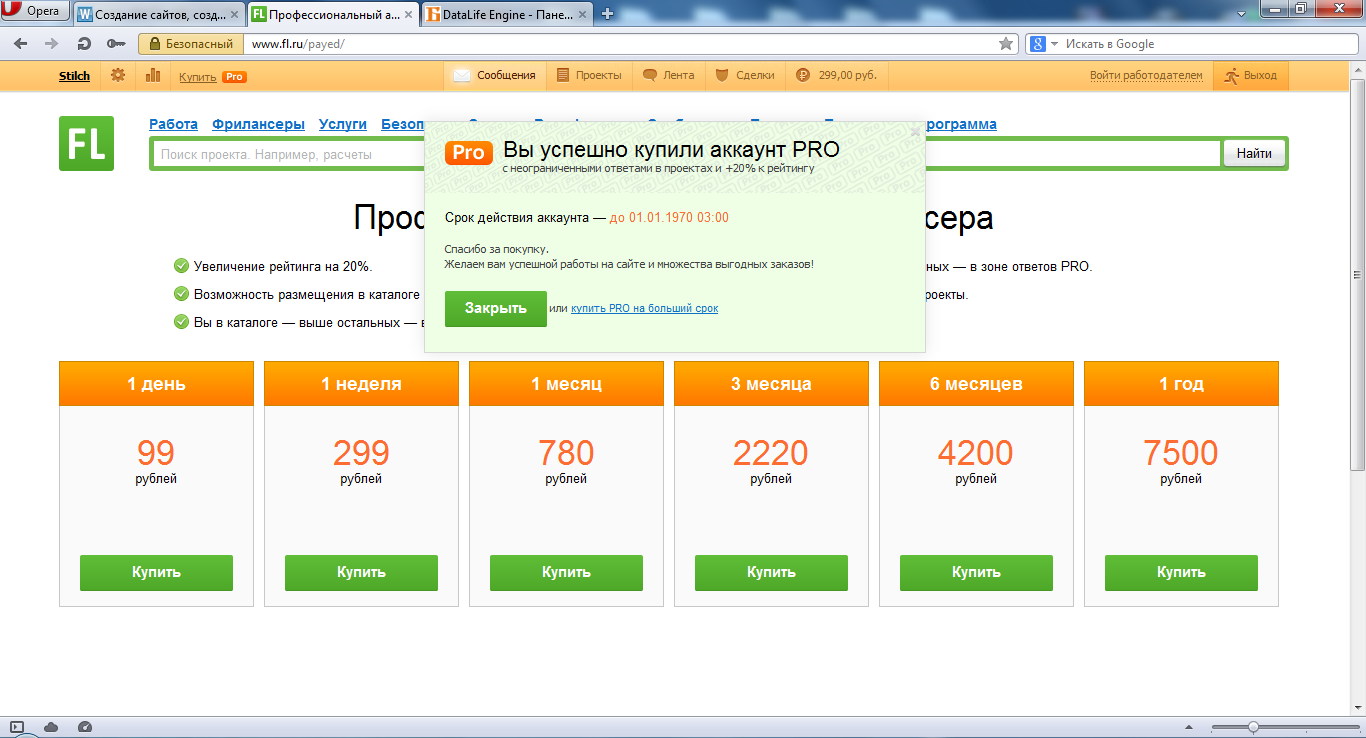Viewport: 1366px width, 738px height.
Task: Click the green FL site logo
Action: click(86, 143)
